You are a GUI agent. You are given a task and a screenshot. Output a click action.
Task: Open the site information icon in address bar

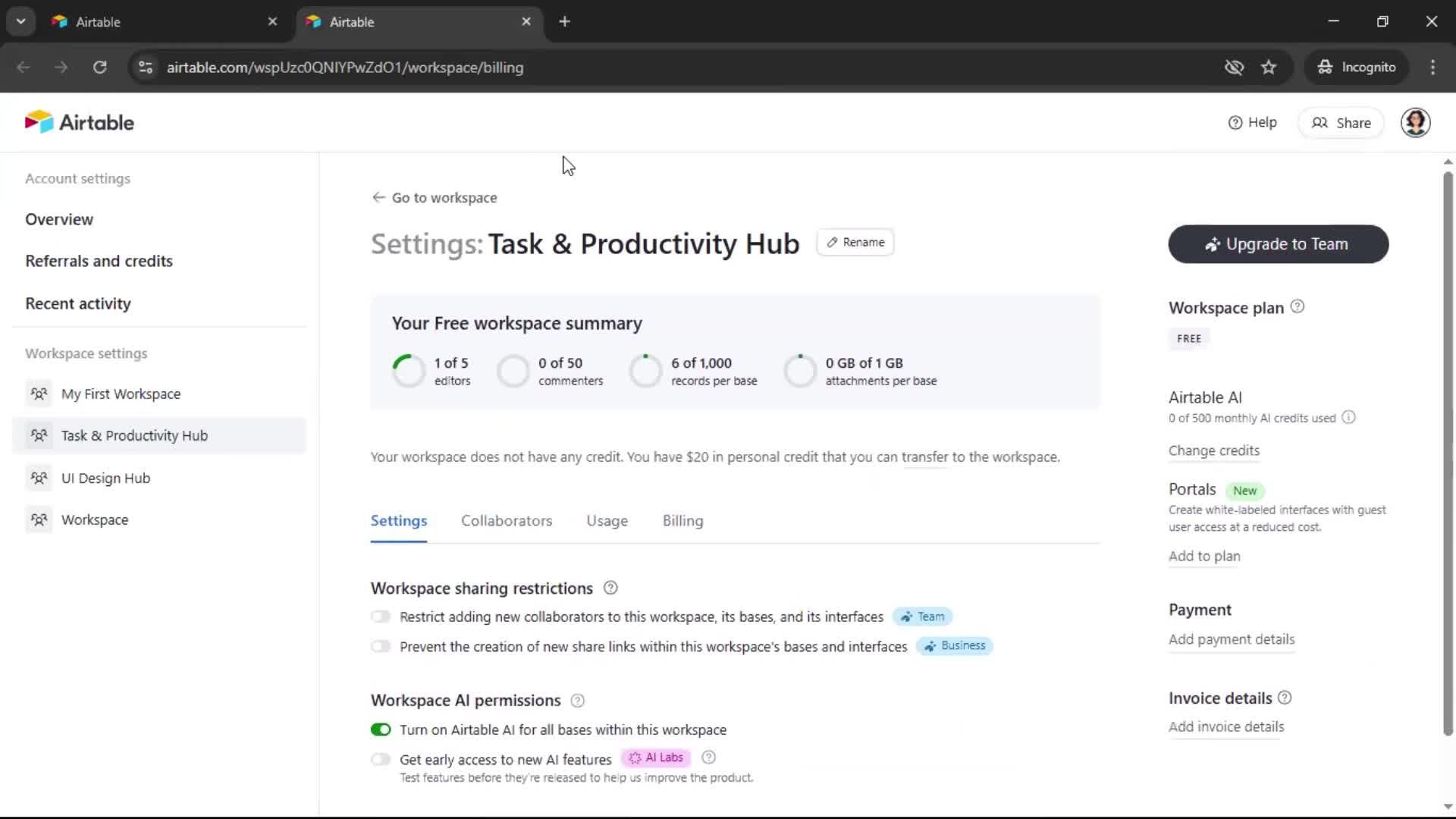coord(146,67)
